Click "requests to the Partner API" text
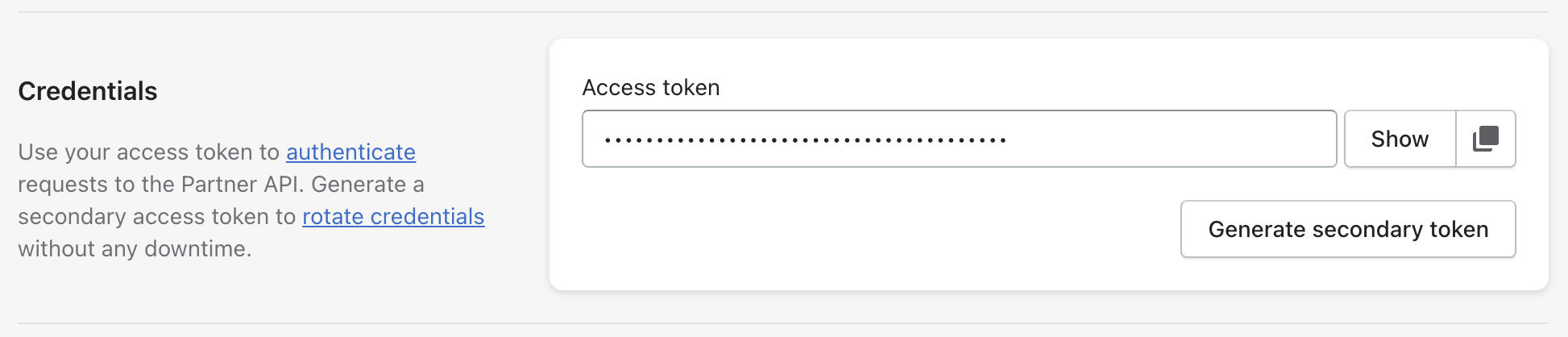 tap(159, 184)
